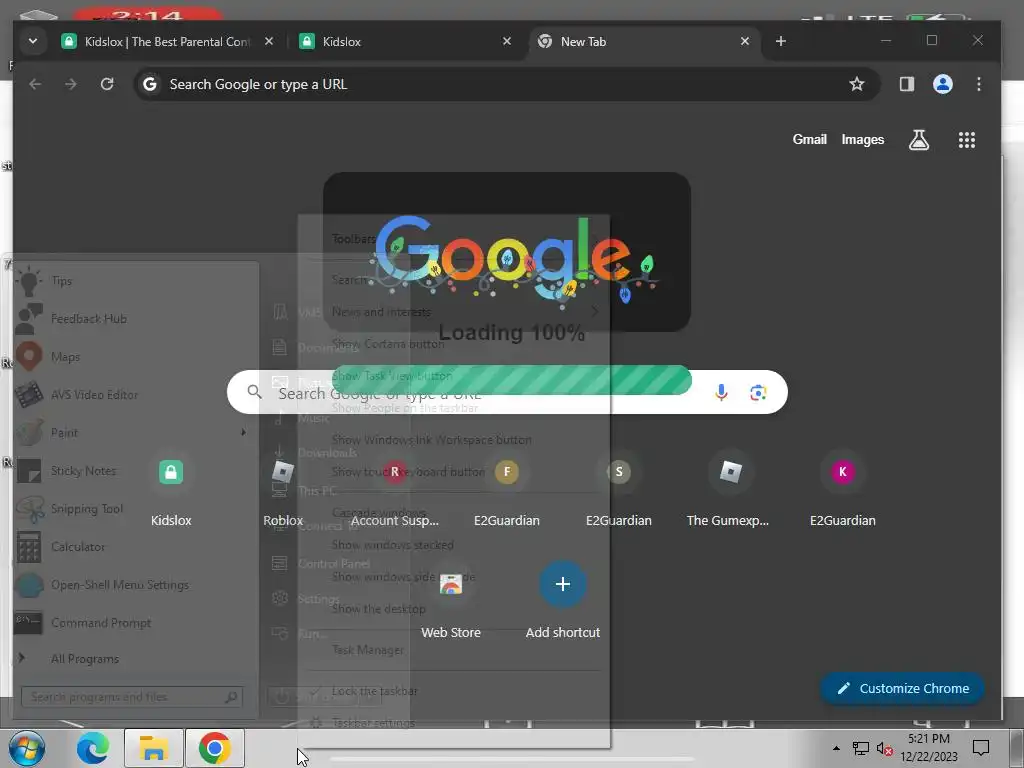Launch Microsoft Edge from the taskbar
Screen dimensions: 1024x768
pos(93,748)
